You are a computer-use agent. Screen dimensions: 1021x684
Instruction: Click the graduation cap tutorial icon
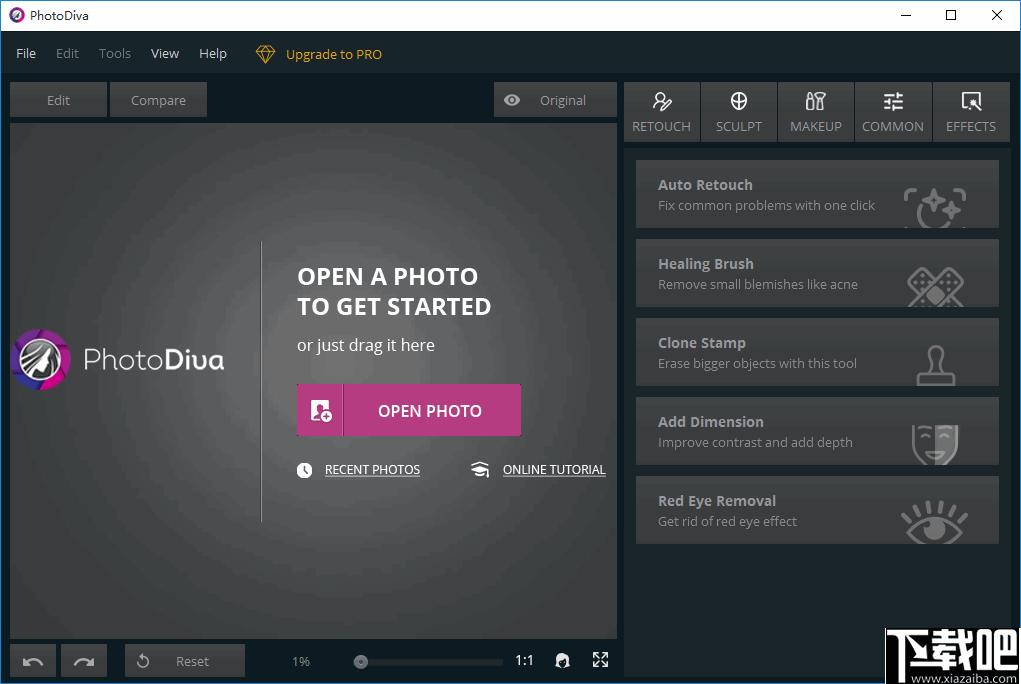tap(480, 470)
